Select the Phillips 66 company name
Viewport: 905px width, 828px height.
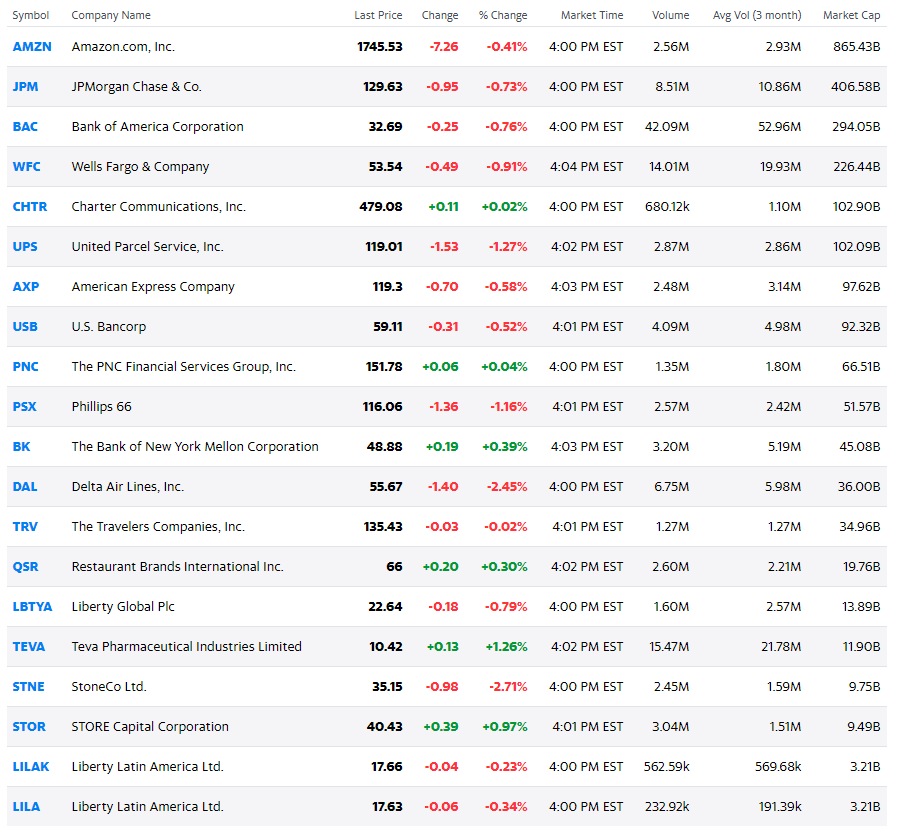102,407
